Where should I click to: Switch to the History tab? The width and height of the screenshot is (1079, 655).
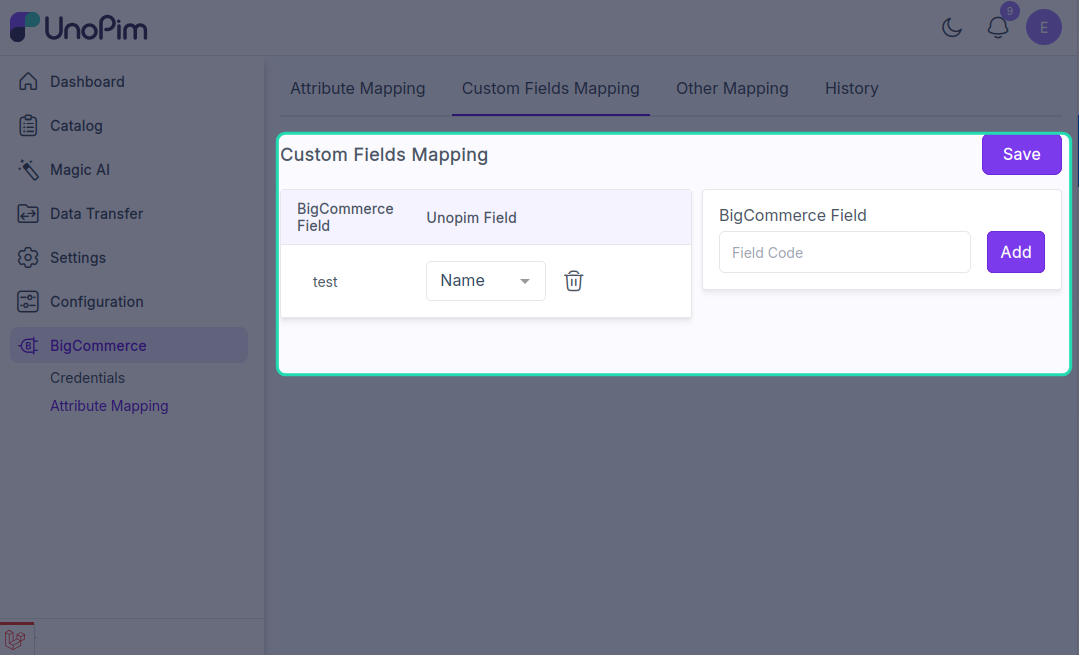(x=852, y=88)
